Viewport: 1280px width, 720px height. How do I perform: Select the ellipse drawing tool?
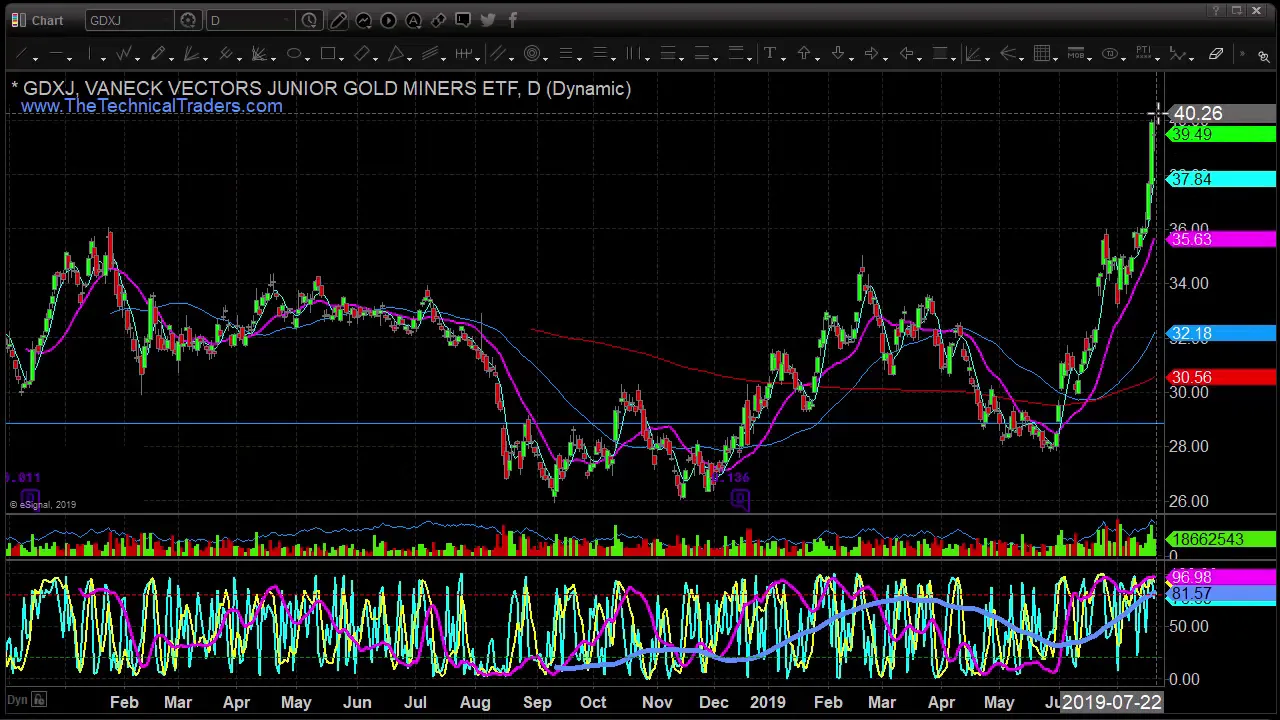[294, 54]
